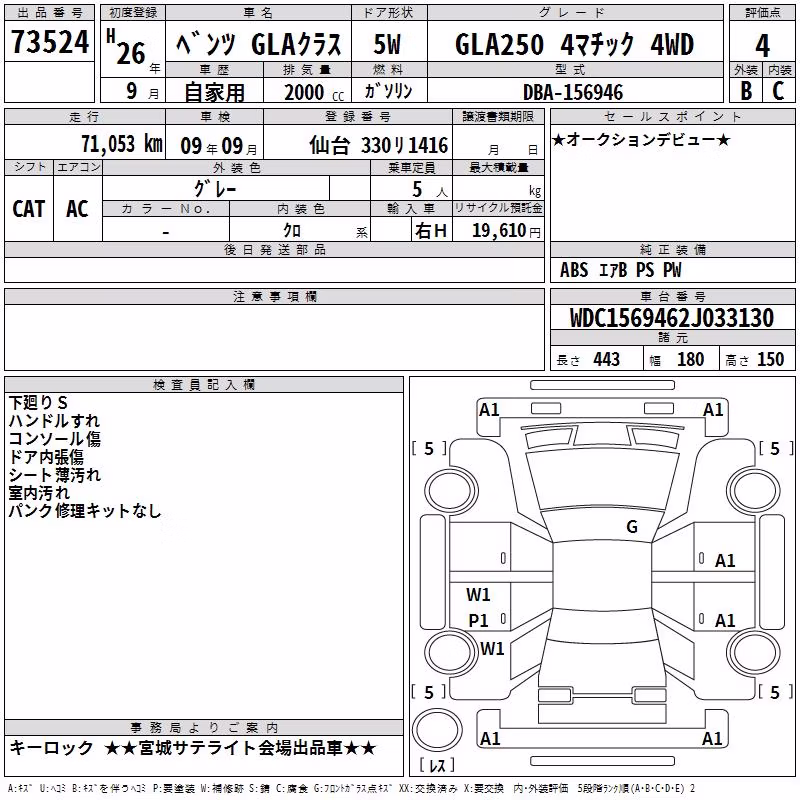Click inspector note シート薄汚れ
This screenshot has height=800, width=800.
click(55, 475)
